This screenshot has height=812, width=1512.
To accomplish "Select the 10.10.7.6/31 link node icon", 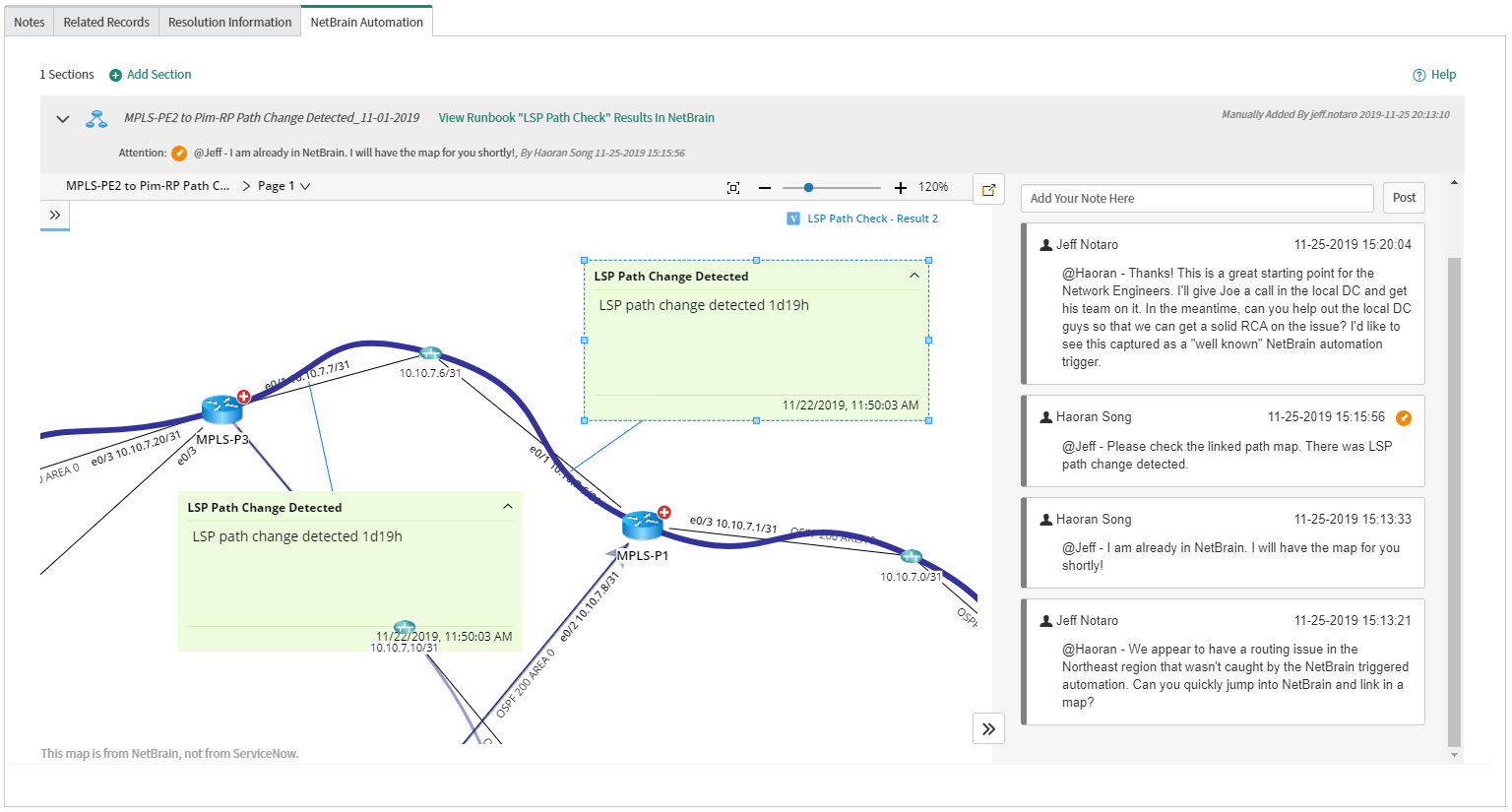I will (430, 352).
